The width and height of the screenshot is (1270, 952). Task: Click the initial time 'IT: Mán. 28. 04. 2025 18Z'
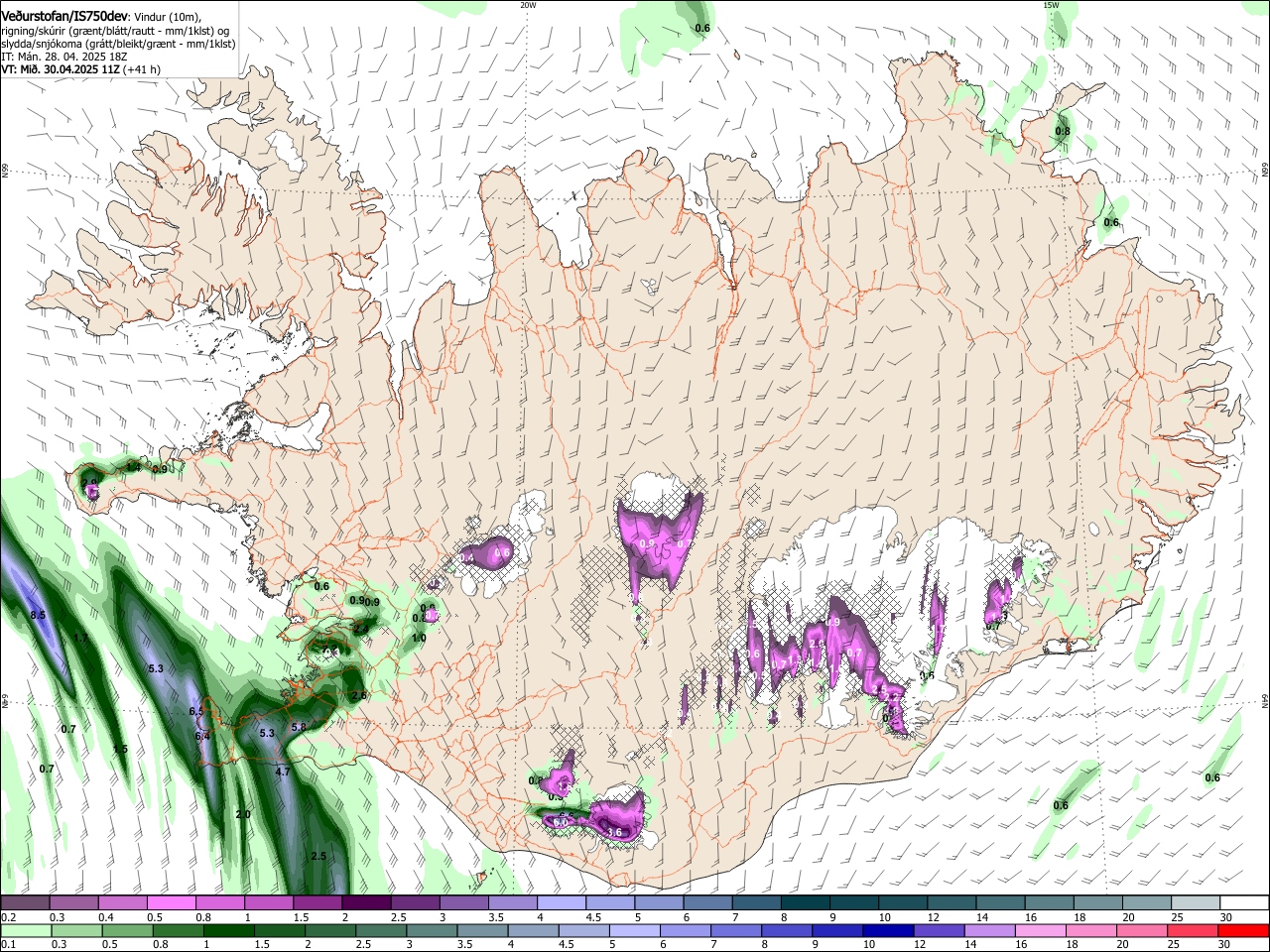pyautogui.click(x=64, y=57)
